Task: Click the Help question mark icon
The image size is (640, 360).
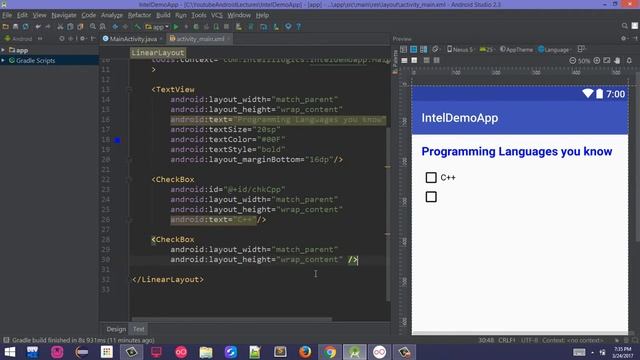Action: (x=299, y=27)
